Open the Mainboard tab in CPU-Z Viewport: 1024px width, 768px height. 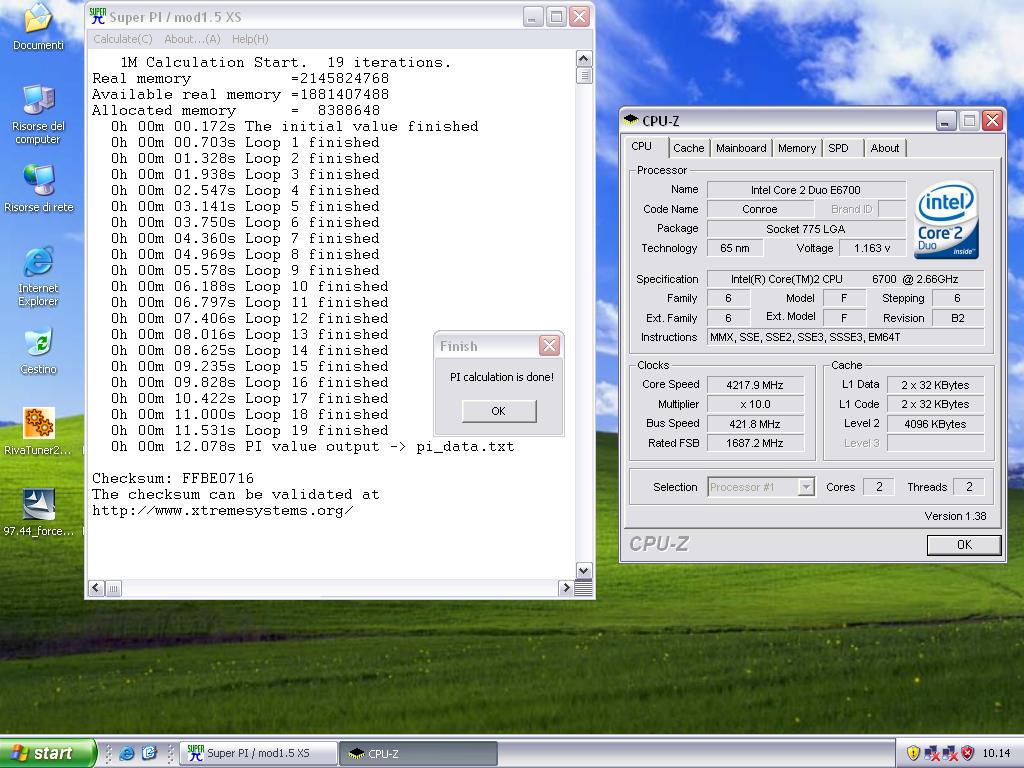pos(741,148)
